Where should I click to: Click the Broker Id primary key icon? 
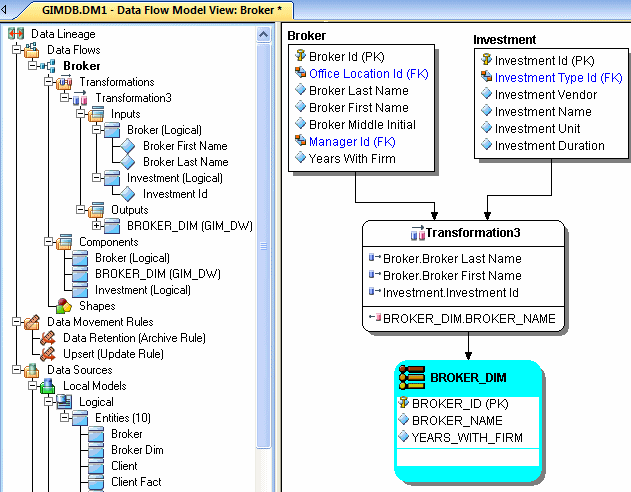pyautogui.click(x=300, y=56)
